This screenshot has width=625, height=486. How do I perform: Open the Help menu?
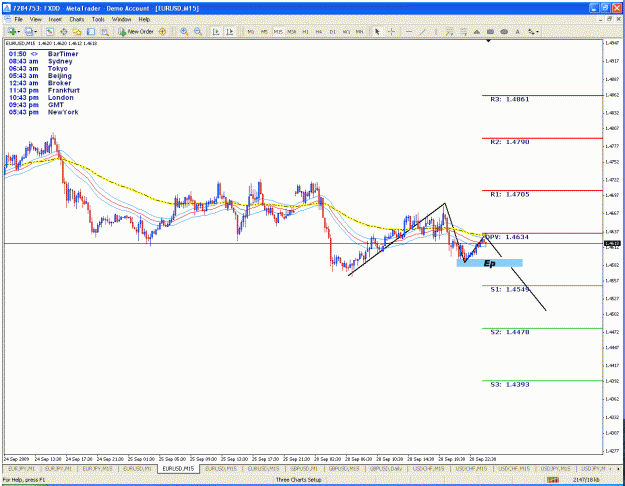(144, 19)
